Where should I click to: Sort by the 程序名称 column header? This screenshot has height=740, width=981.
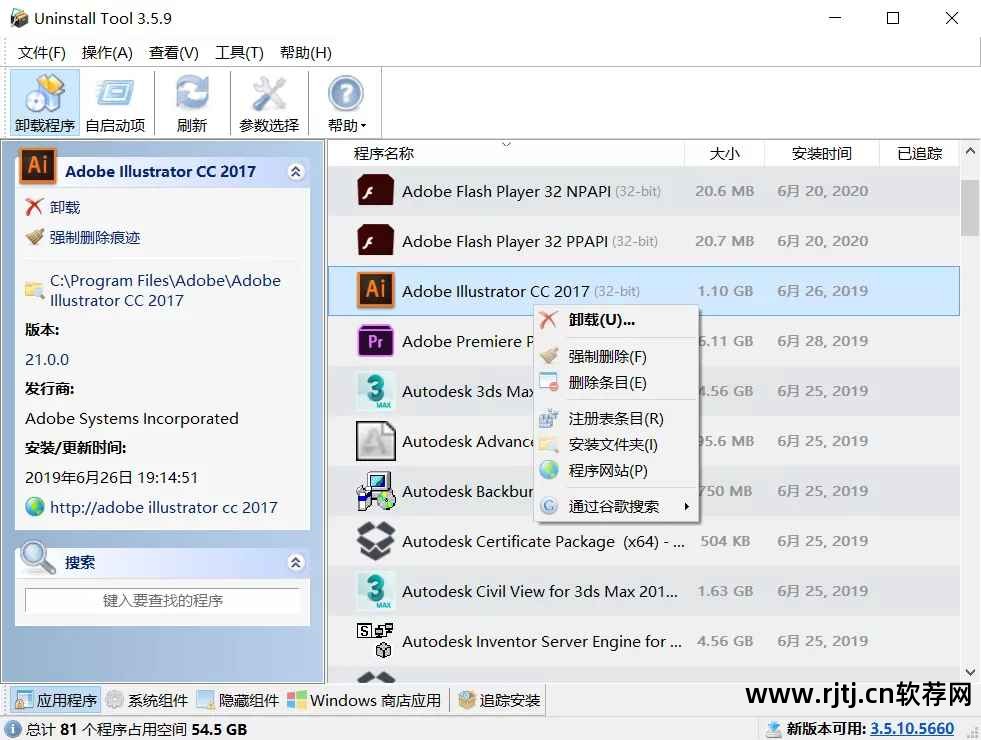(x=506, y=153)
